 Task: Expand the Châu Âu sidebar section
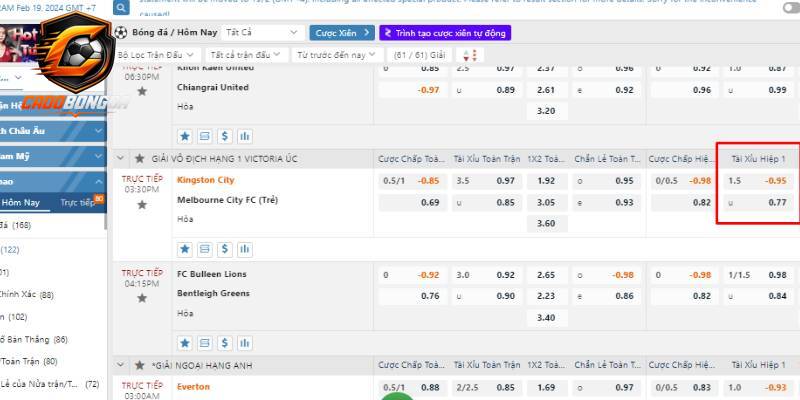coord(53,131)
